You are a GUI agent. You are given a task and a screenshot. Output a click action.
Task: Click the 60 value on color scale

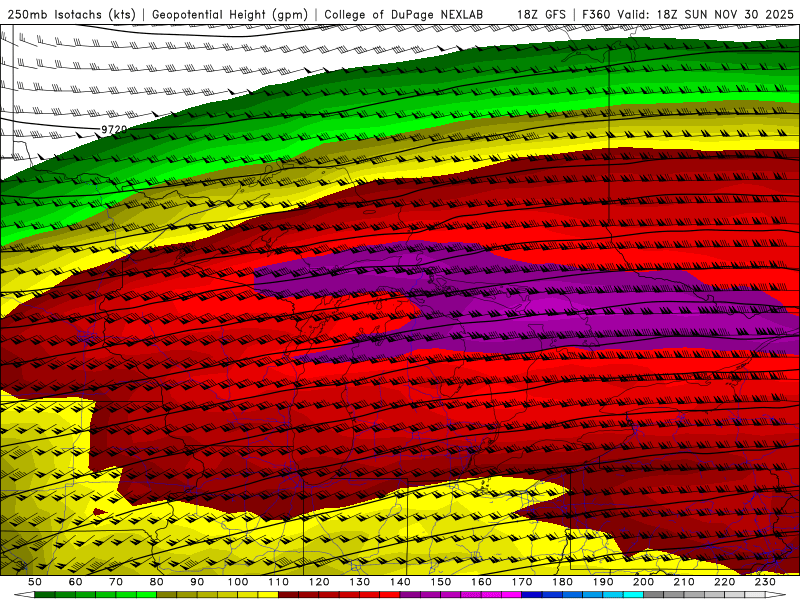point(75,582)
